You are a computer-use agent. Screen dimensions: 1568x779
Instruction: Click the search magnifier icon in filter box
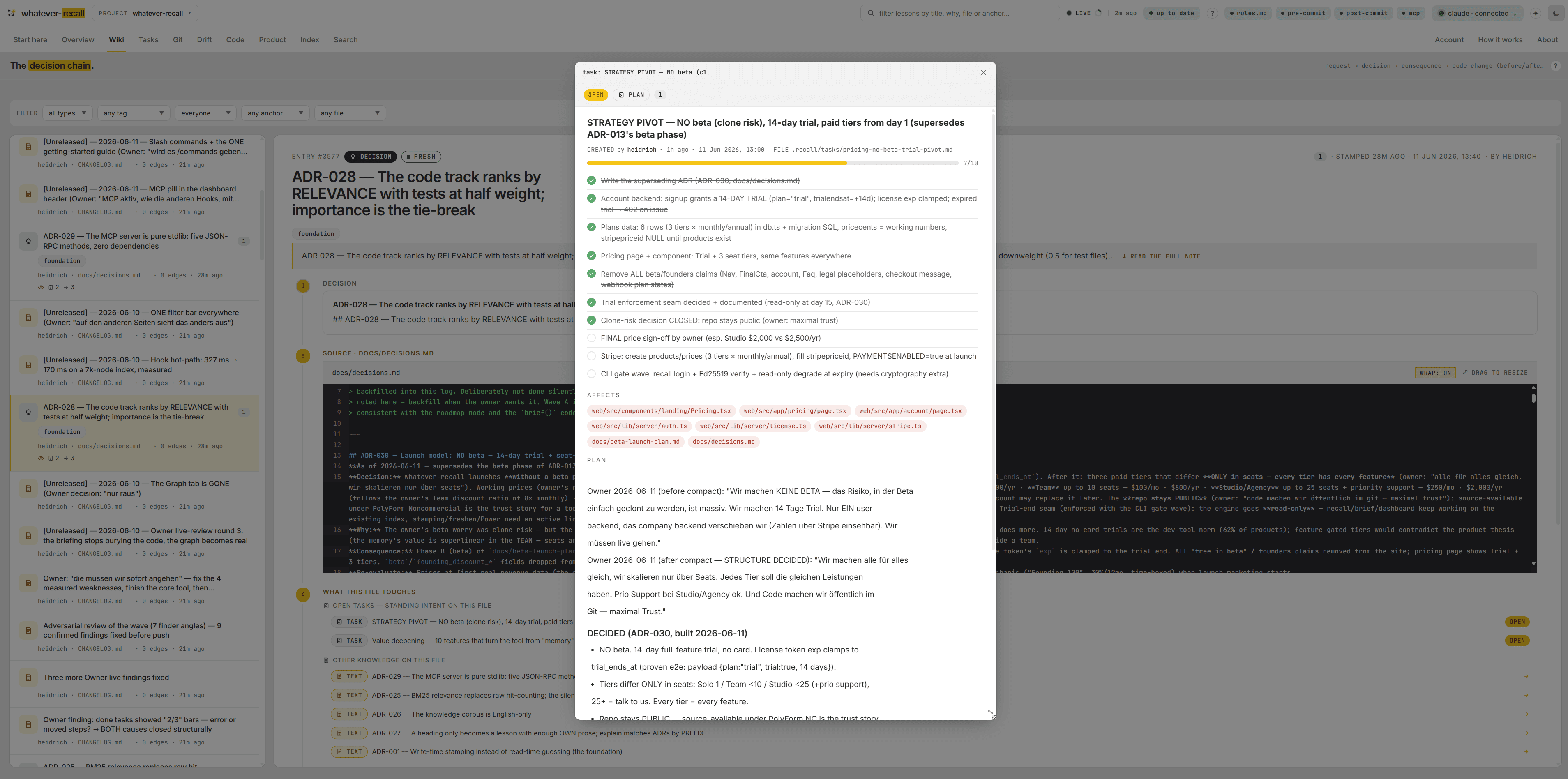871,13
